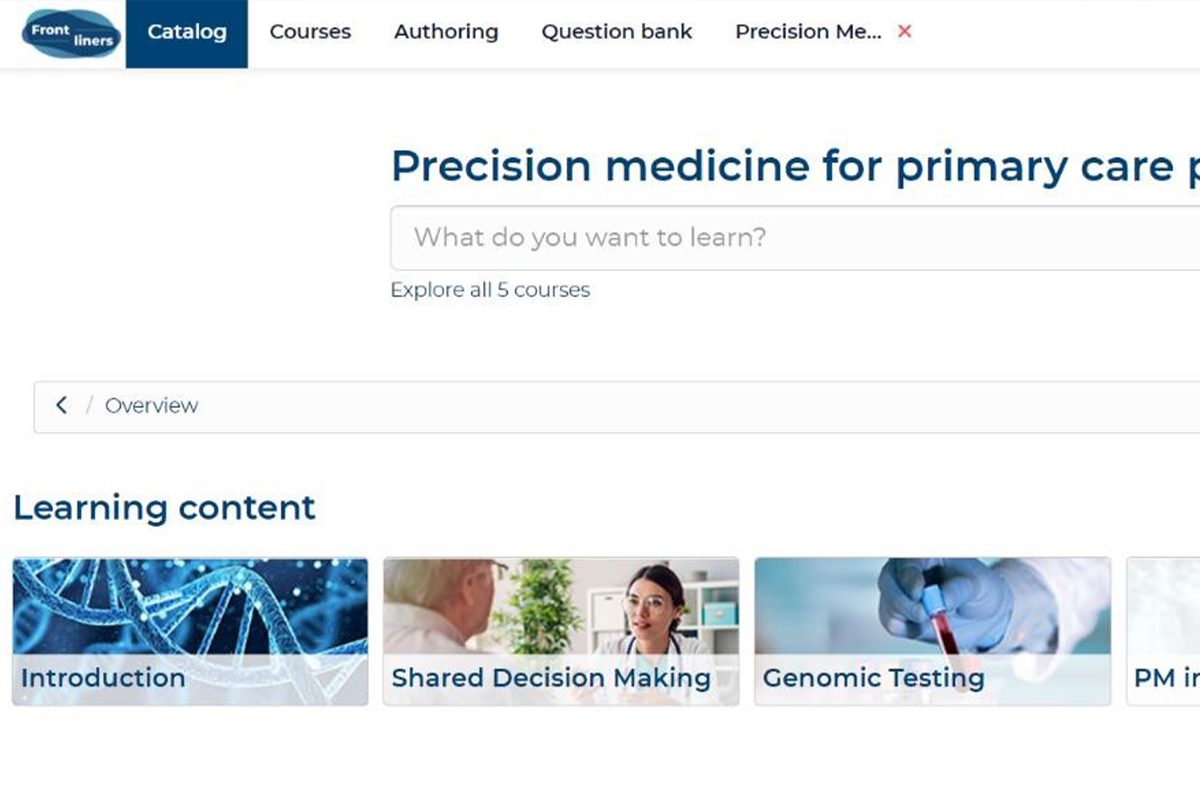Switch to the Courses tab
Image resolution: width=1200 pixels, height=800 pixels.
[x=310, y=32]
